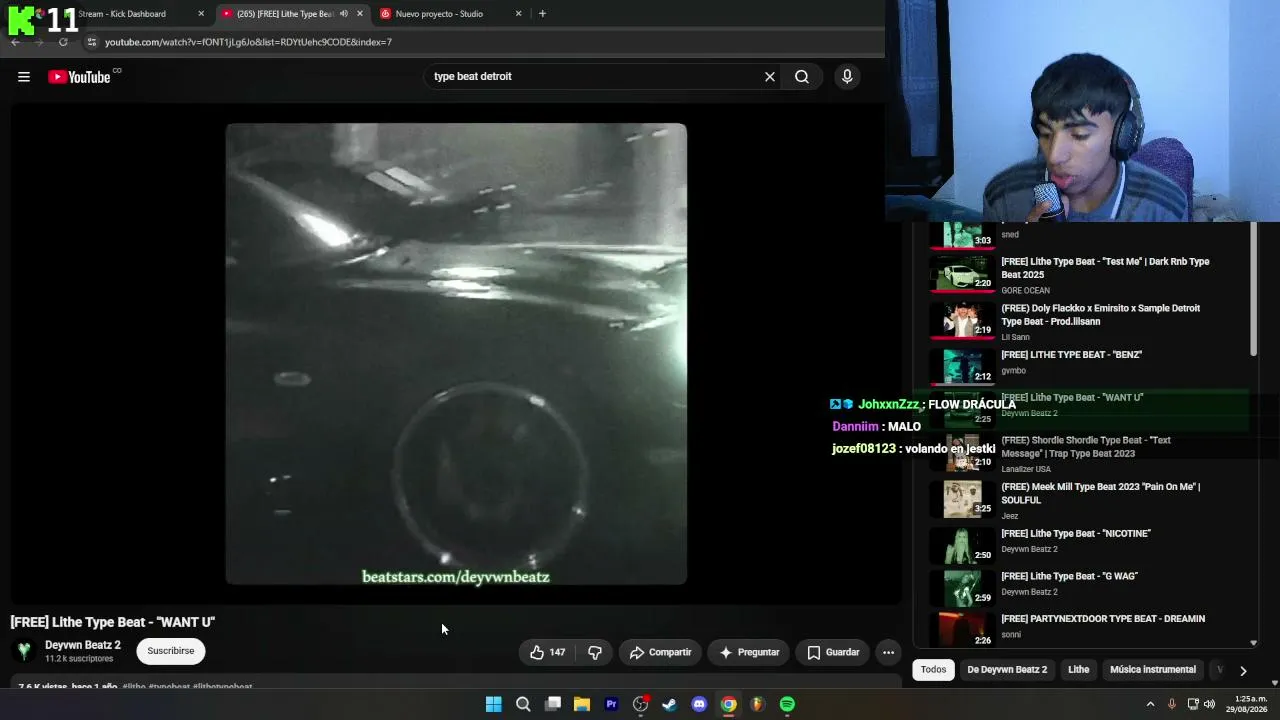Launch Premiere Pro from the taskbar
The image size is (1280, 720).
click(611, 704)
